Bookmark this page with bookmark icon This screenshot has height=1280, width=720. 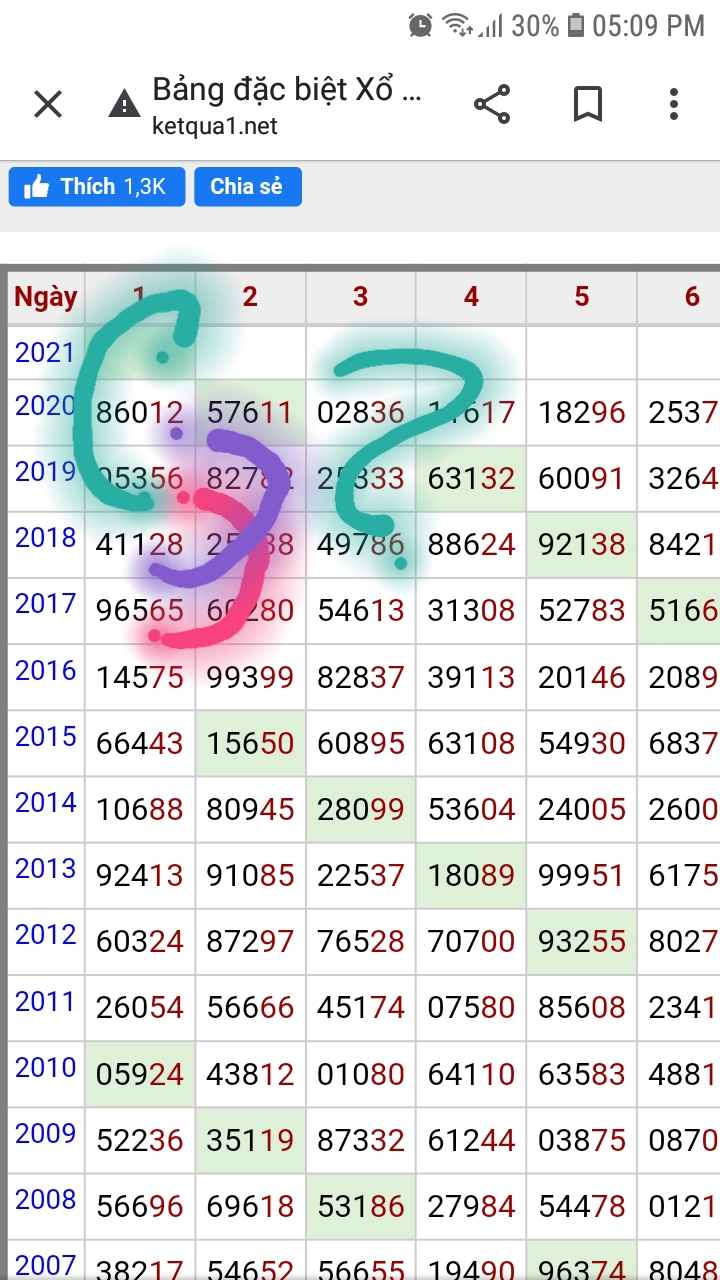pos(587,104)
